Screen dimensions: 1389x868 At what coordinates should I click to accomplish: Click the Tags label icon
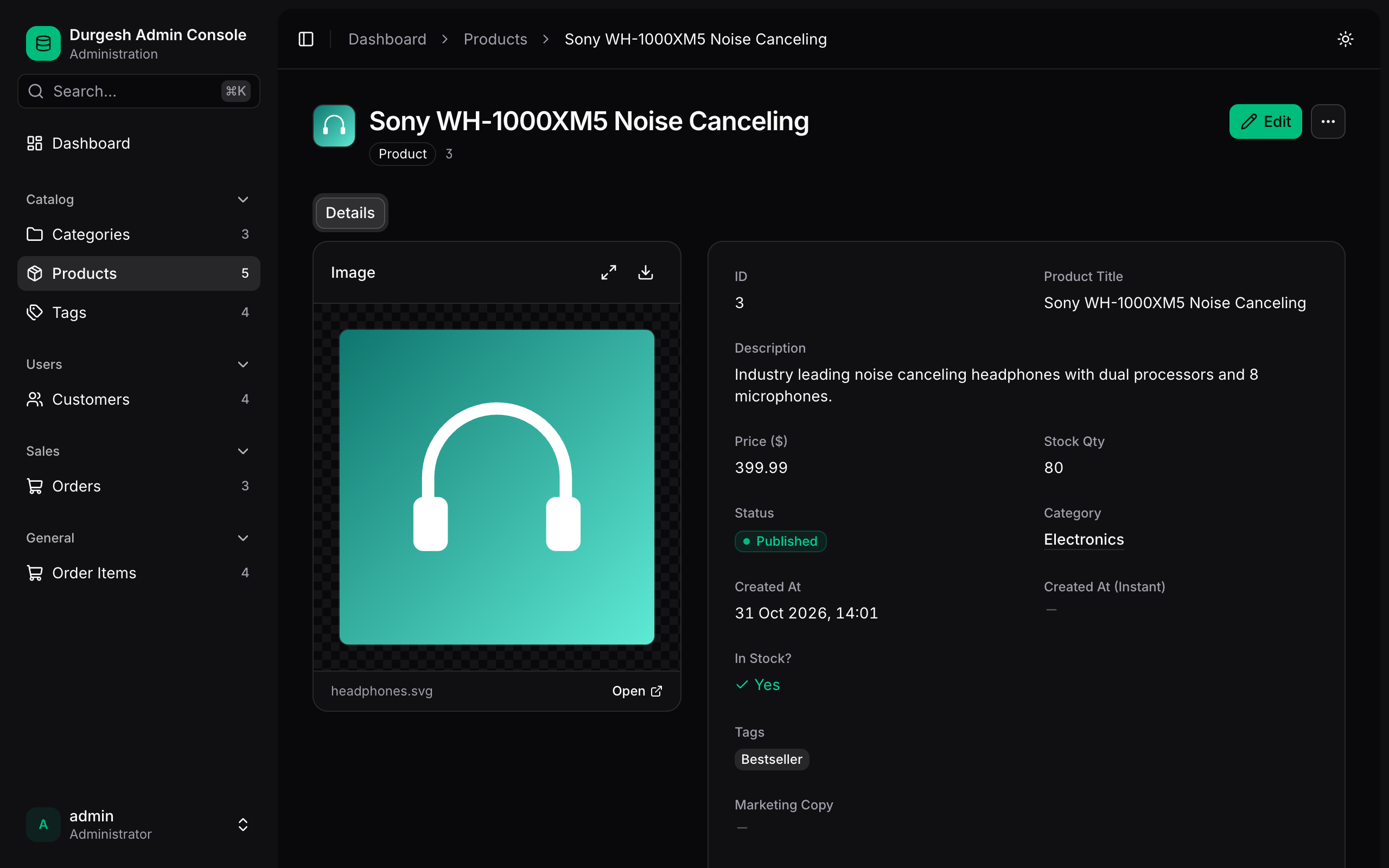tap(35, 312)
